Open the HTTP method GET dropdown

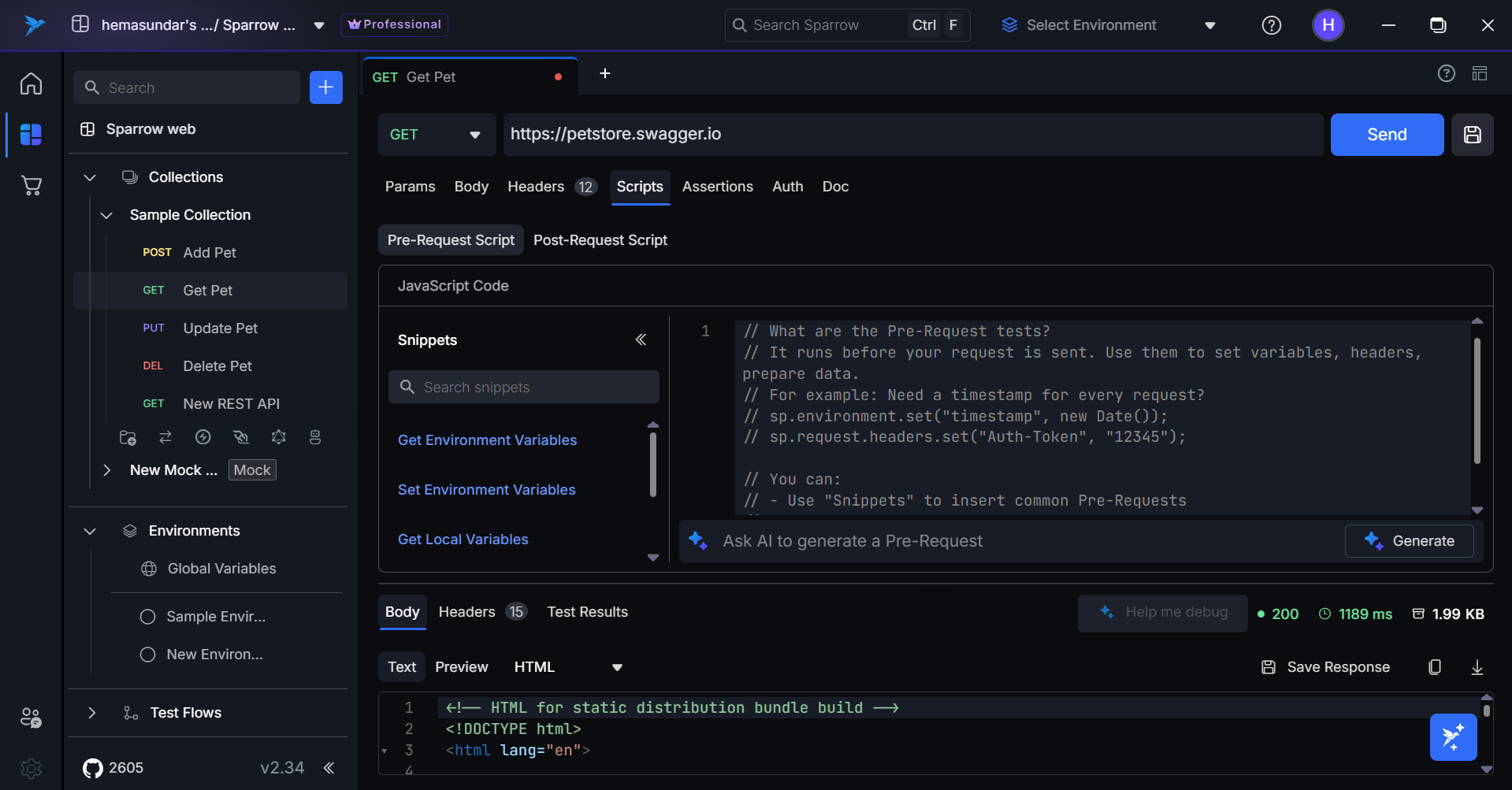436,135
